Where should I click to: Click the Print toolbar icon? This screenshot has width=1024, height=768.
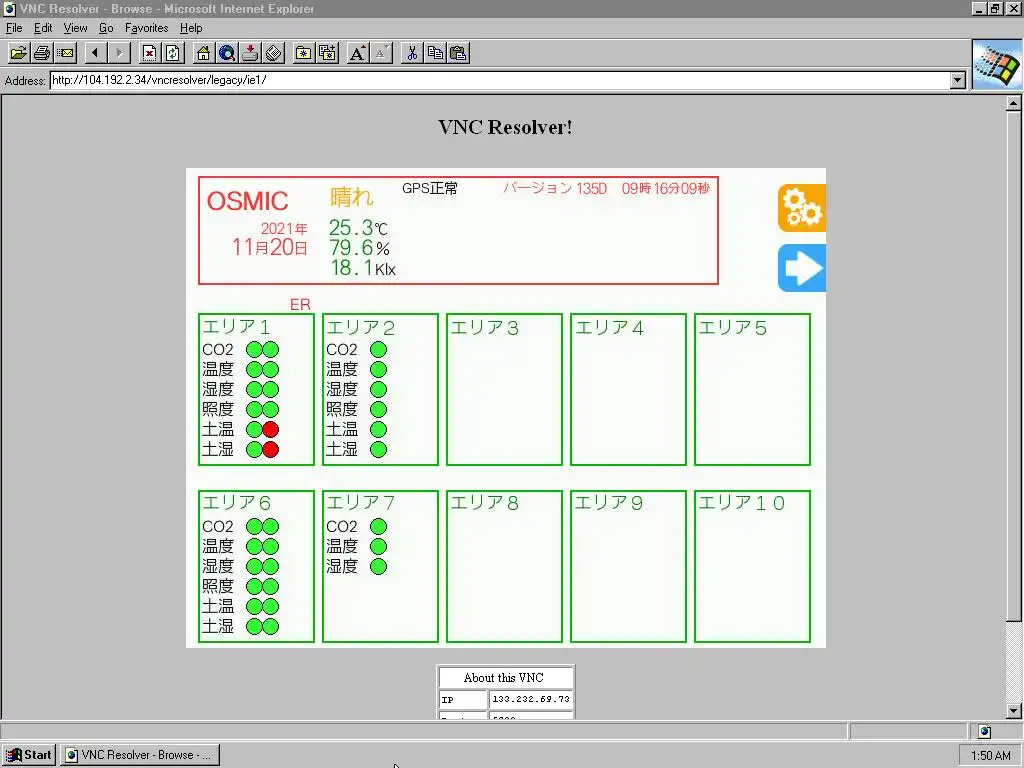[42, 53]
